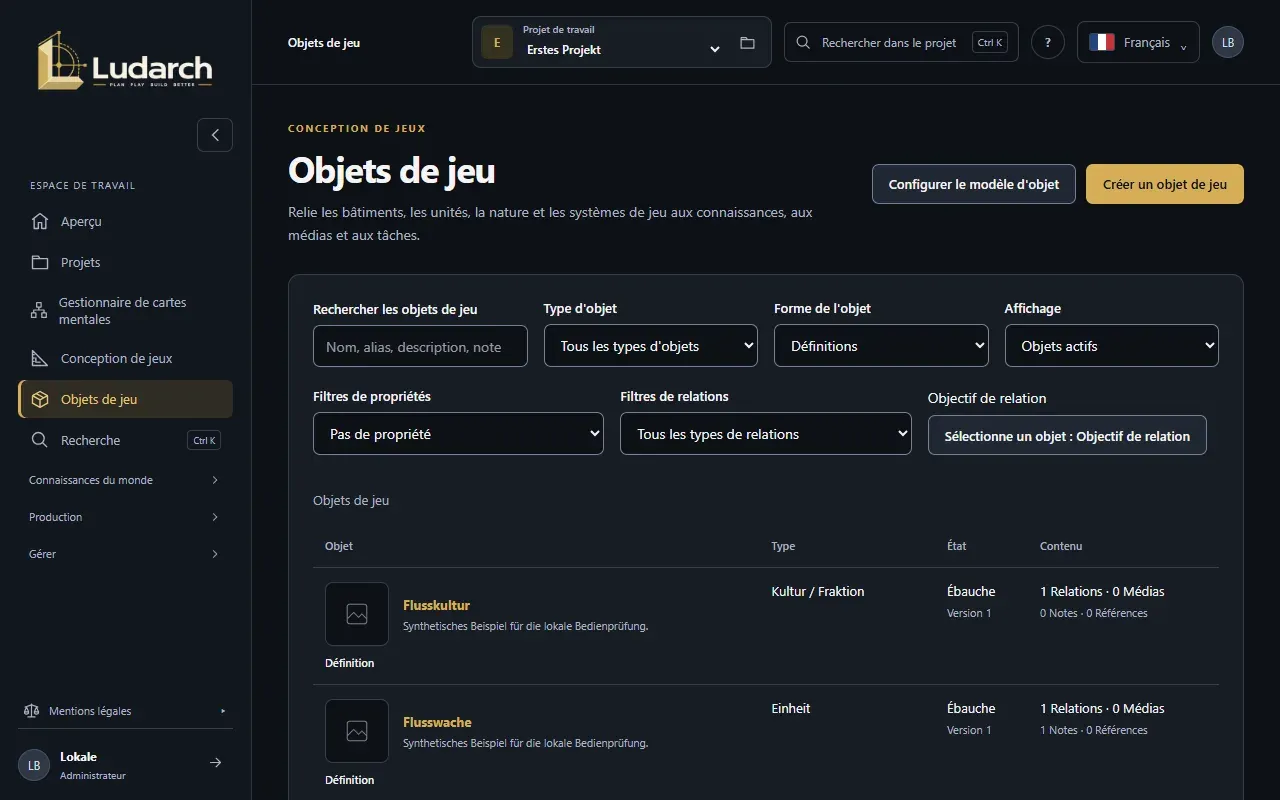Expand the Production section

coord(125,517)
